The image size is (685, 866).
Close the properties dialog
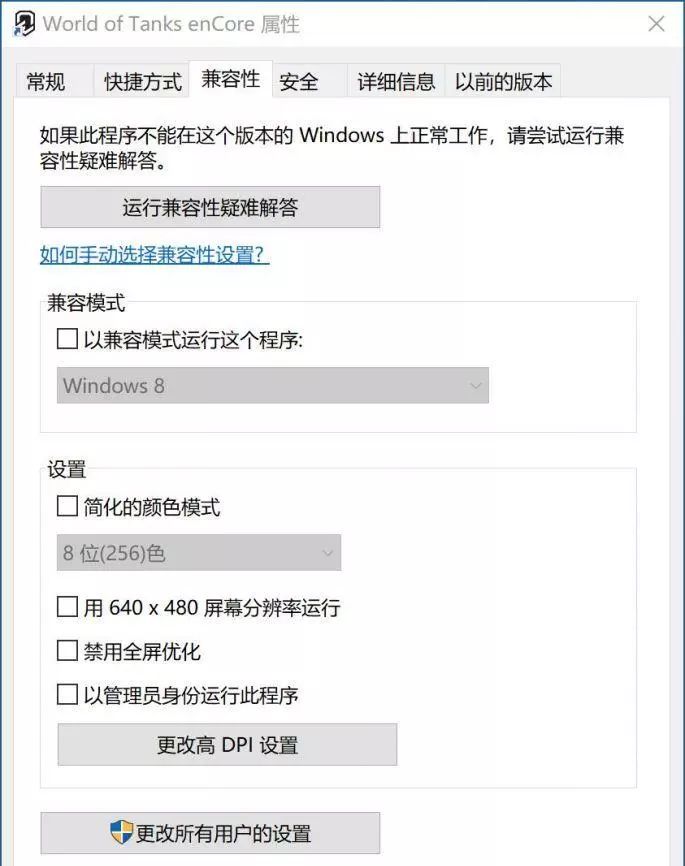pos(656,24)
